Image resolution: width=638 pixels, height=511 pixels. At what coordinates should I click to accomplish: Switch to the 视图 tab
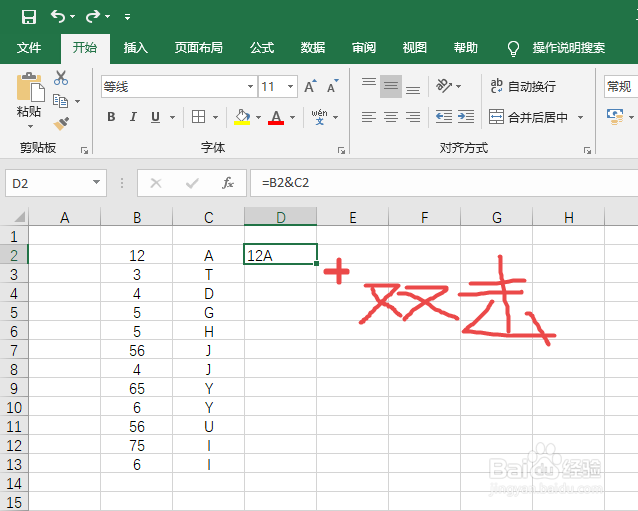415,48
